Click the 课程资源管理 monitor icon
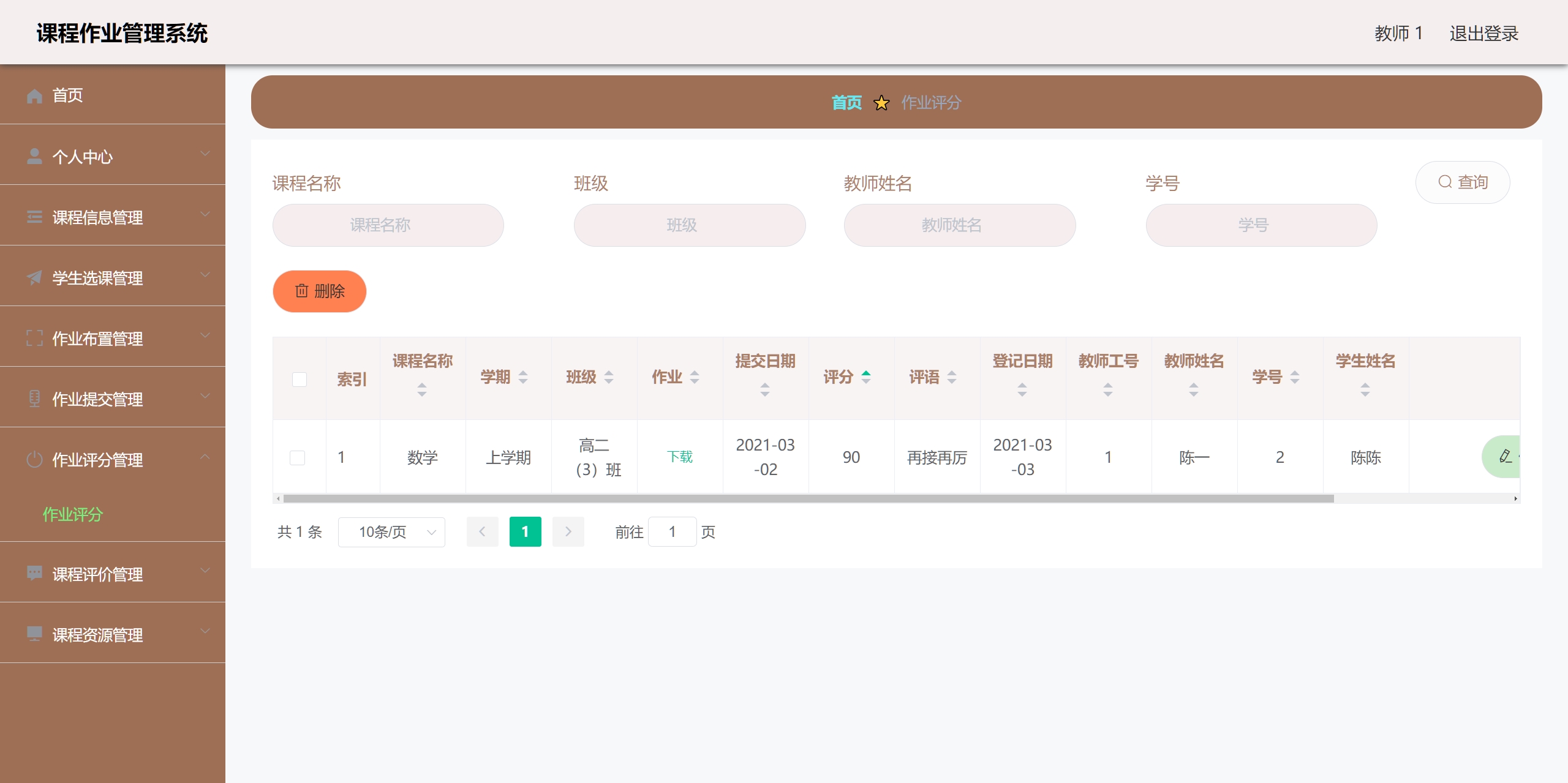 tap(34, 634)
